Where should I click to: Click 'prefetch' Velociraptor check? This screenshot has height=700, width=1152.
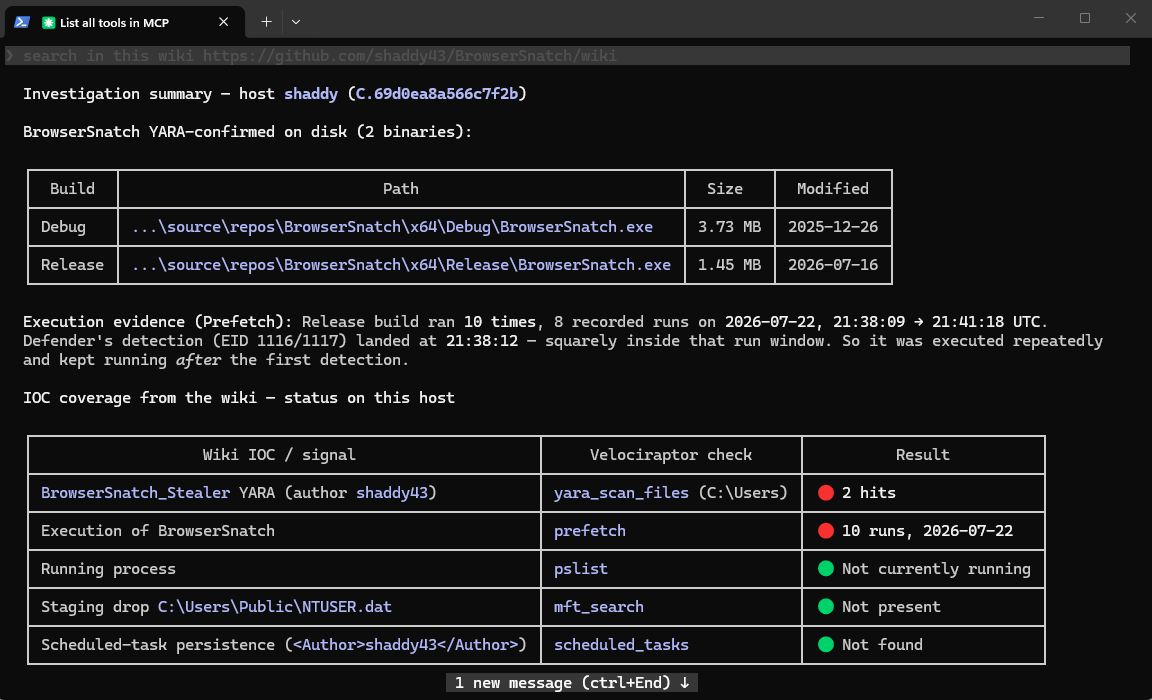589,531
